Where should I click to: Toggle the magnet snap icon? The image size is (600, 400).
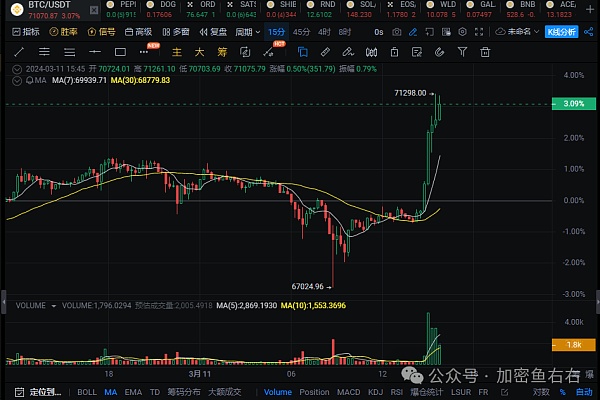440,52
